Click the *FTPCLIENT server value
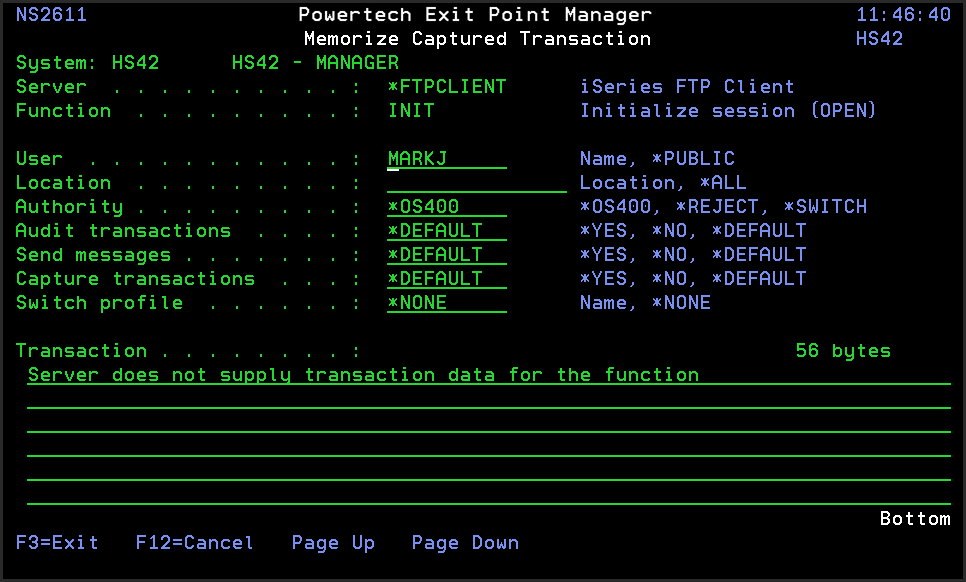 [x=447, y=87]
